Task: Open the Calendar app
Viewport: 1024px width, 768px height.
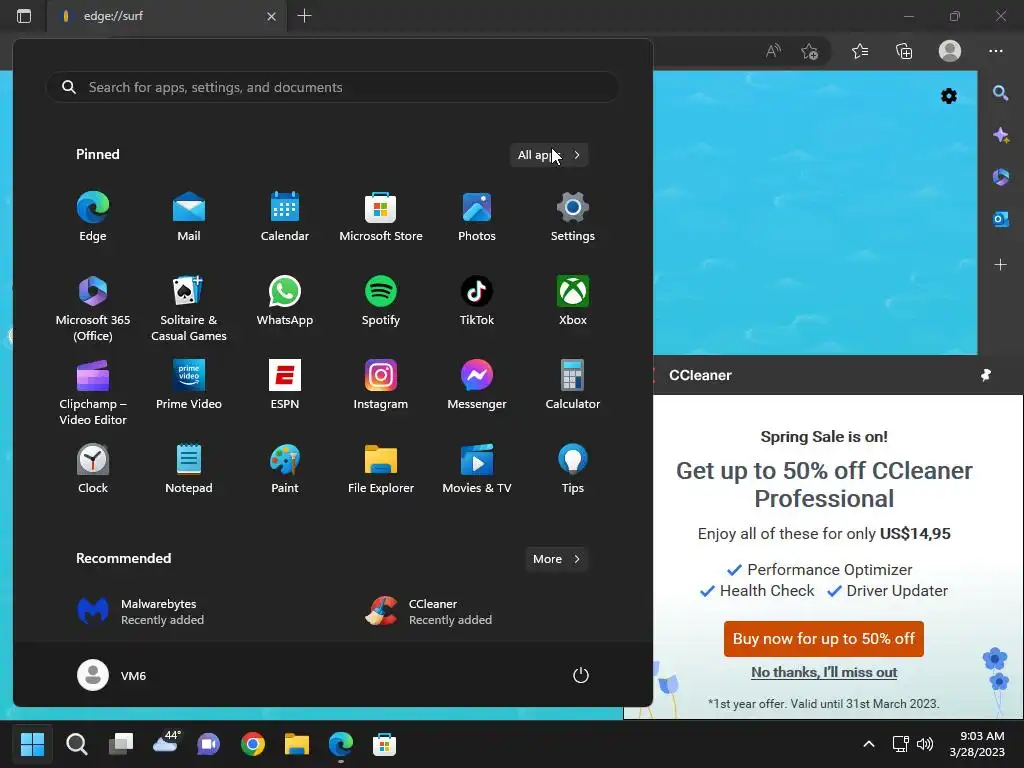Action: (285, 217)
